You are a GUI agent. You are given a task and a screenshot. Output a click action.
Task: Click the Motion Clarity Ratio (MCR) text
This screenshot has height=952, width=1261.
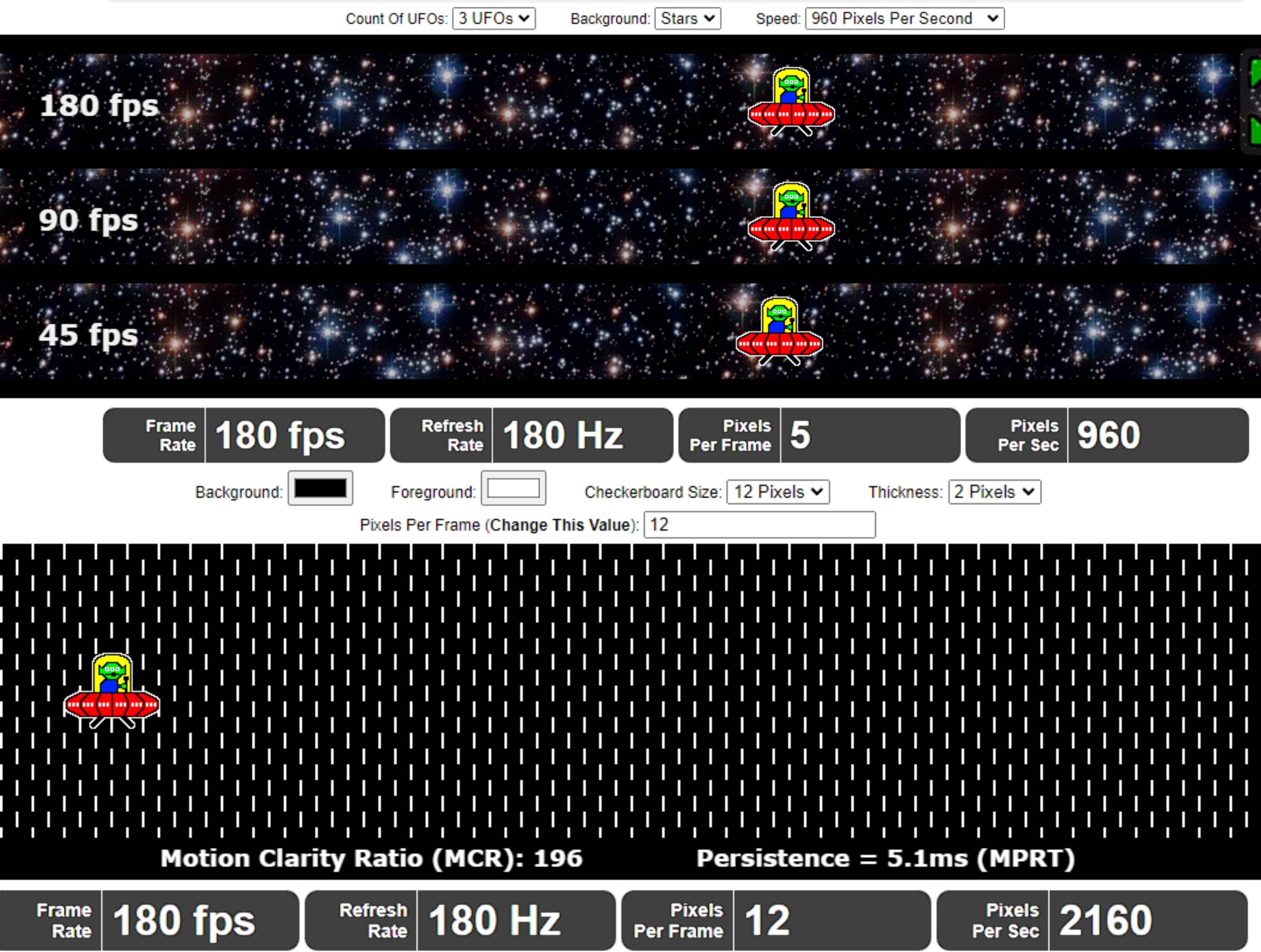(x=371, y=859)
